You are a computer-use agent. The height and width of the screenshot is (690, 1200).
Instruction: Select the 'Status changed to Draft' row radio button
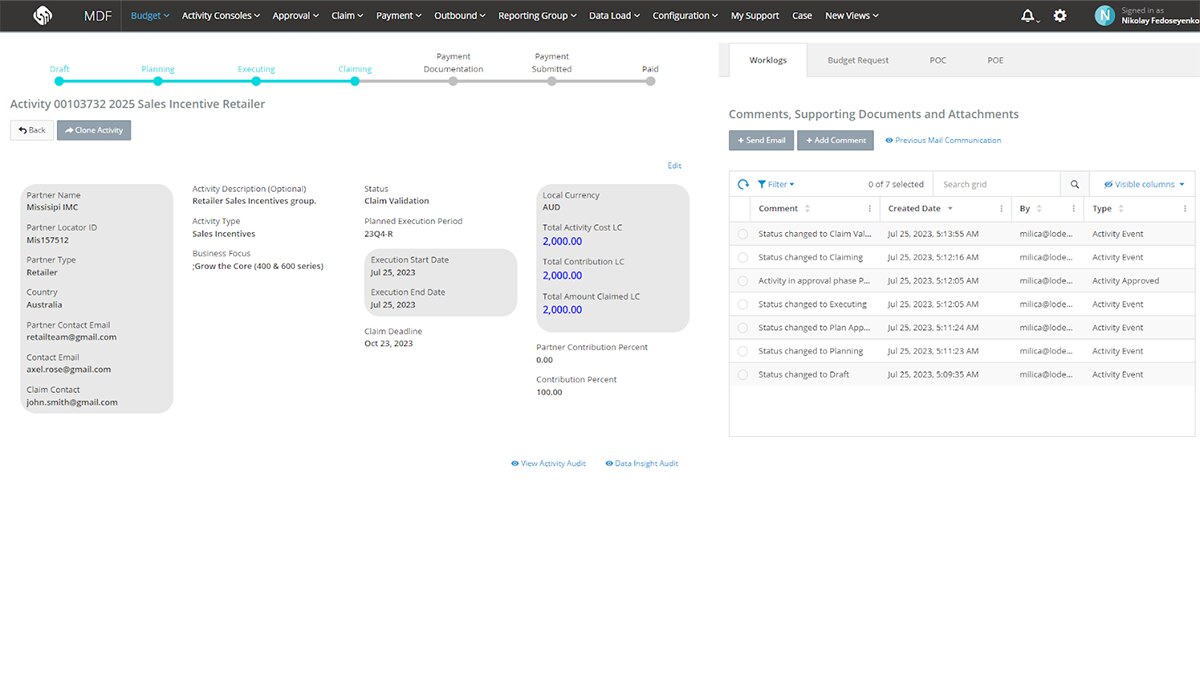coord(742,375)
